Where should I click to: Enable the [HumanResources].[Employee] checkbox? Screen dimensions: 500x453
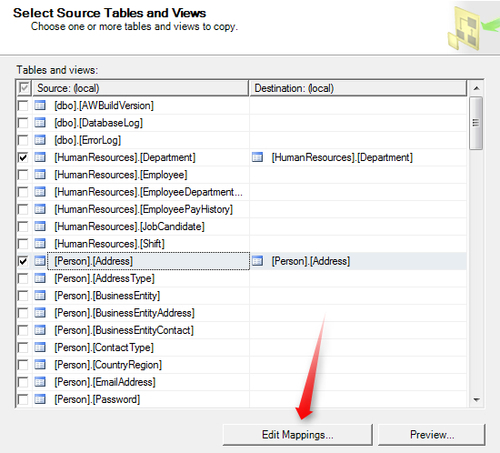click(x=23, y=175)
